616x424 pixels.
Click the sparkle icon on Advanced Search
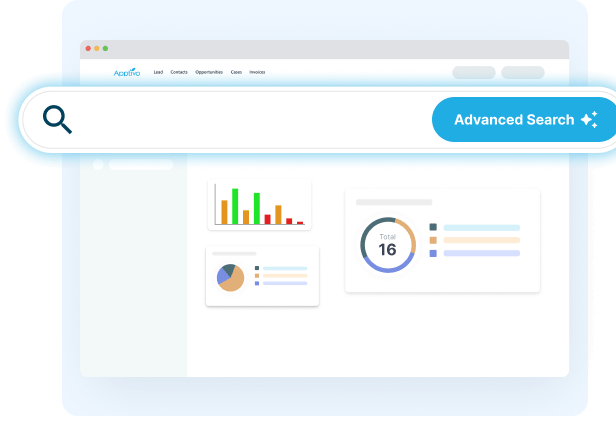[589, 120]
